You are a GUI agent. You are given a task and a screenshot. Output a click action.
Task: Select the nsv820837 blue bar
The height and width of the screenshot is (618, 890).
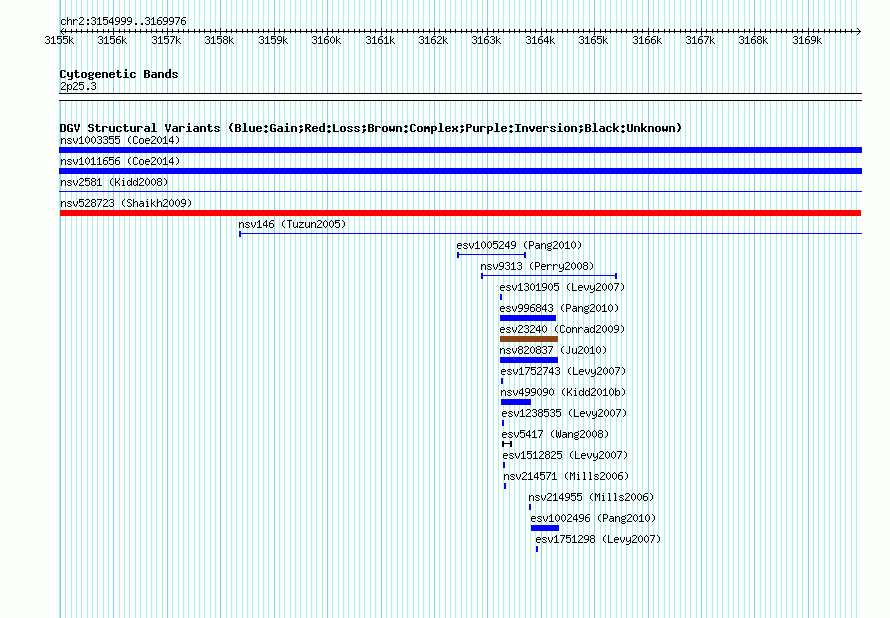pyautogui.click(x=529, y=360)
